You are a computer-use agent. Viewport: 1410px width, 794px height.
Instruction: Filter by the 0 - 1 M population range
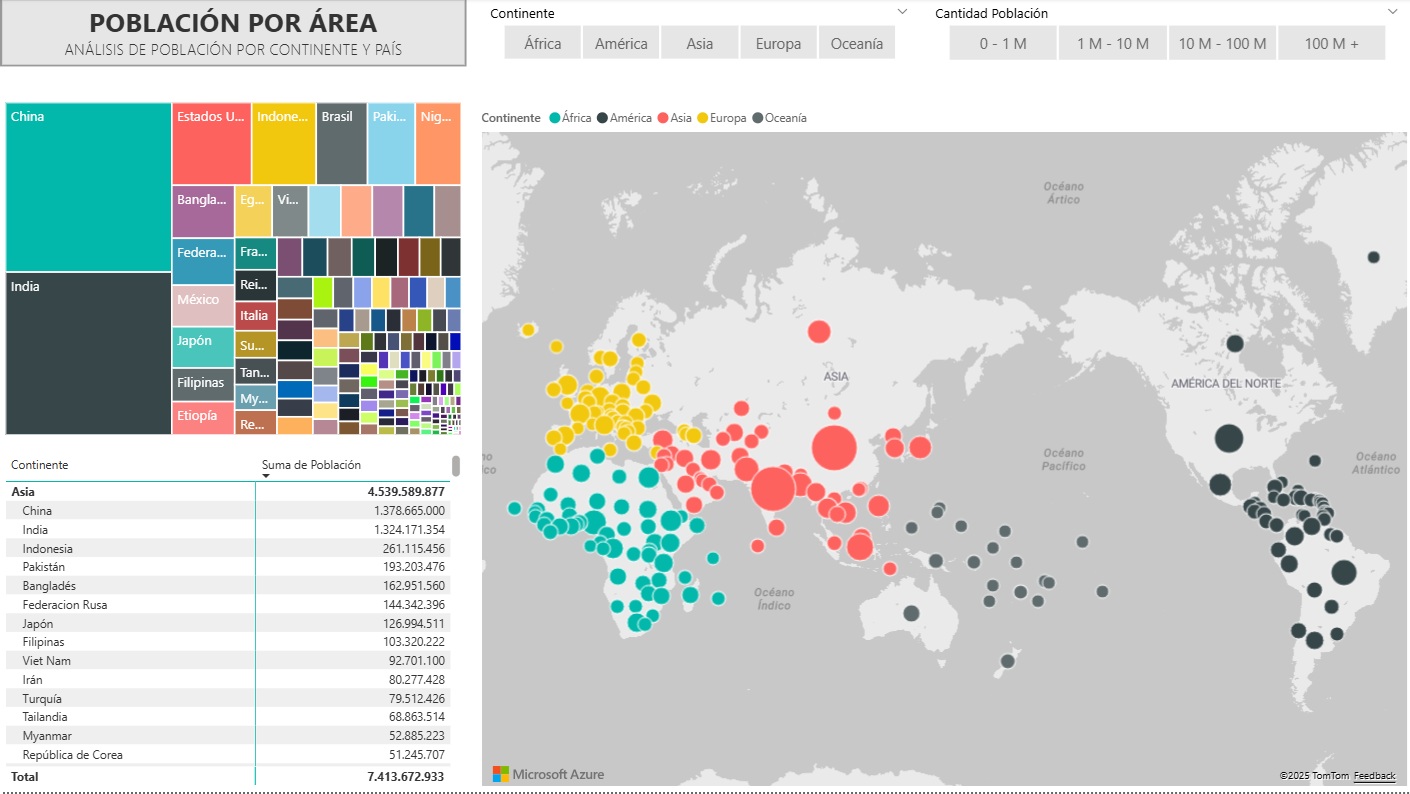pos(1003,43)
